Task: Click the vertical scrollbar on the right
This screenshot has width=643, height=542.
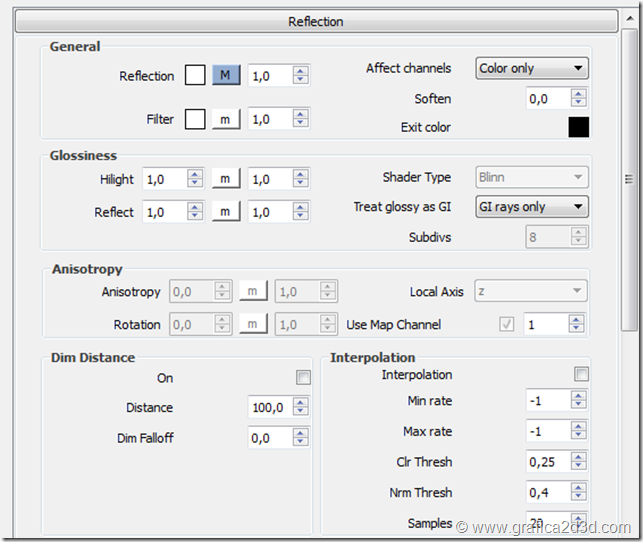Action: coord(629,180)
